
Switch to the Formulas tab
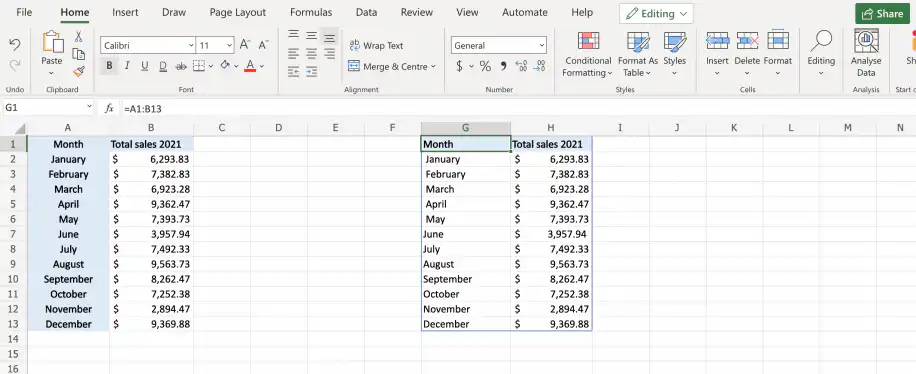[311, 12]
